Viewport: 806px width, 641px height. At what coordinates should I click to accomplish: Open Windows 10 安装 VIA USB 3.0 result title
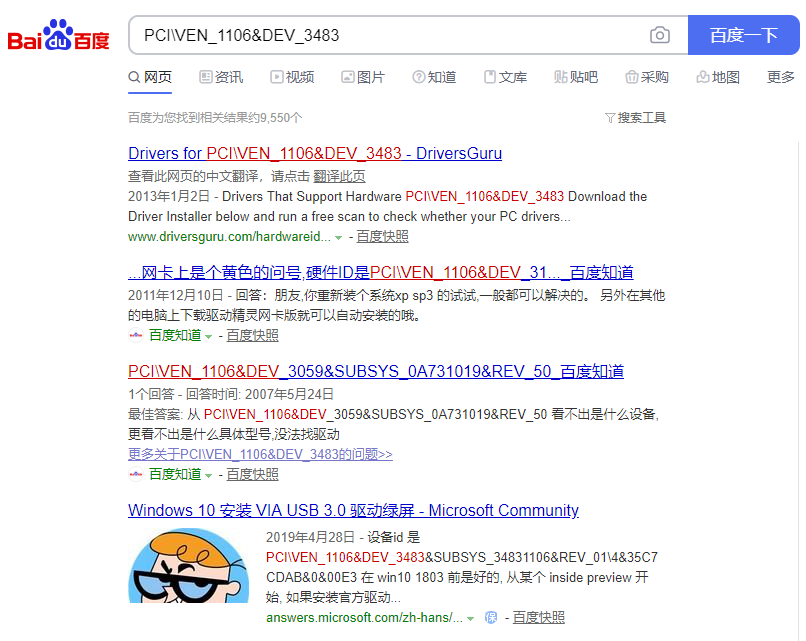click(x=353, y=510)
